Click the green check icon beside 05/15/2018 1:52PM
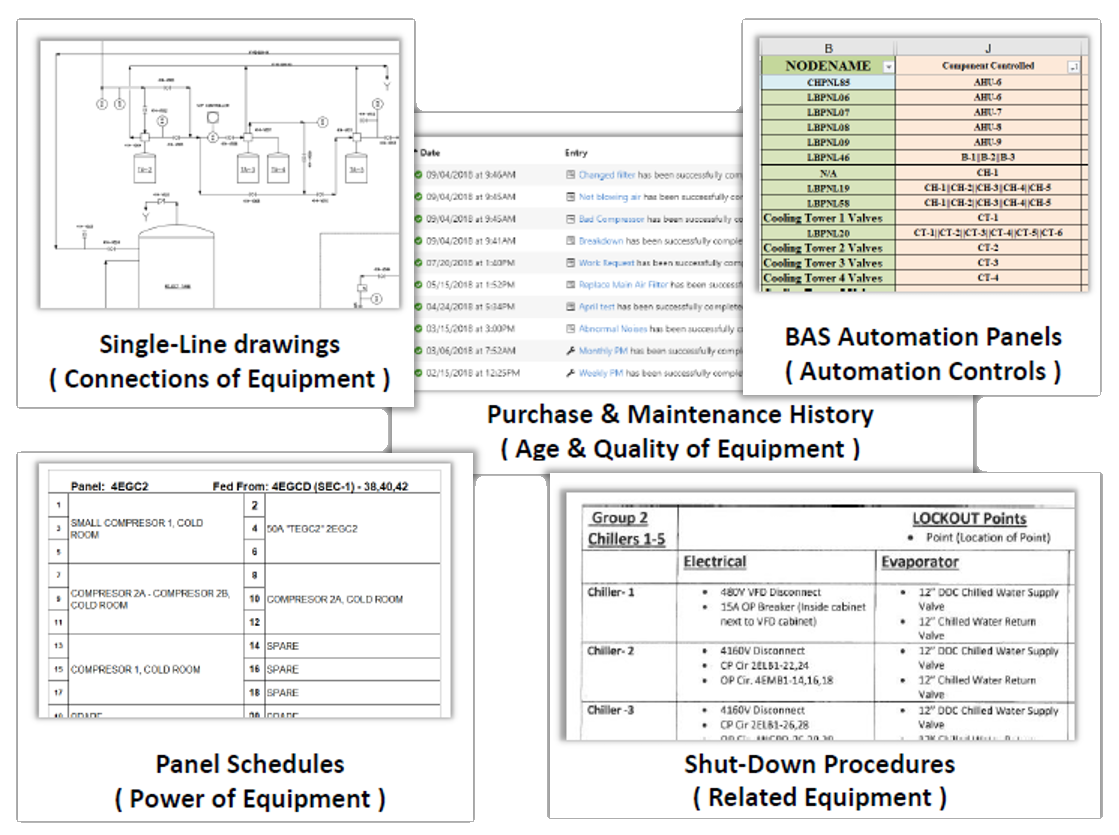Viewport: 1119px width, 835px height. pos(418,285)
